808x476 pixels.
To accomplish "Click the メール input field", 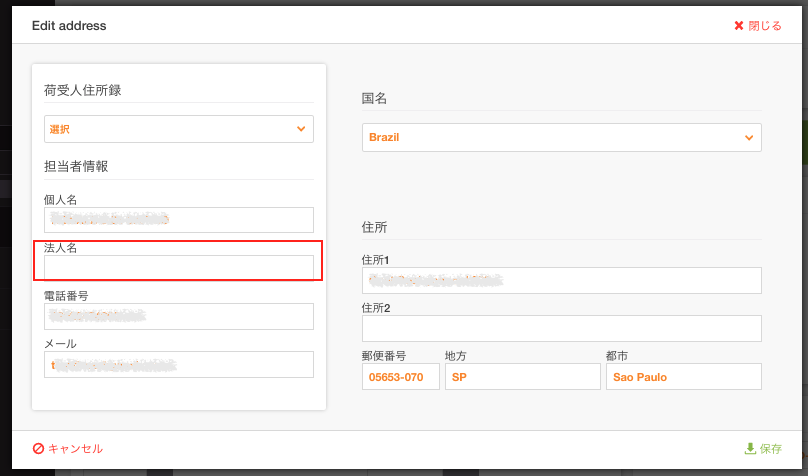I will click(x=179, y=365).
